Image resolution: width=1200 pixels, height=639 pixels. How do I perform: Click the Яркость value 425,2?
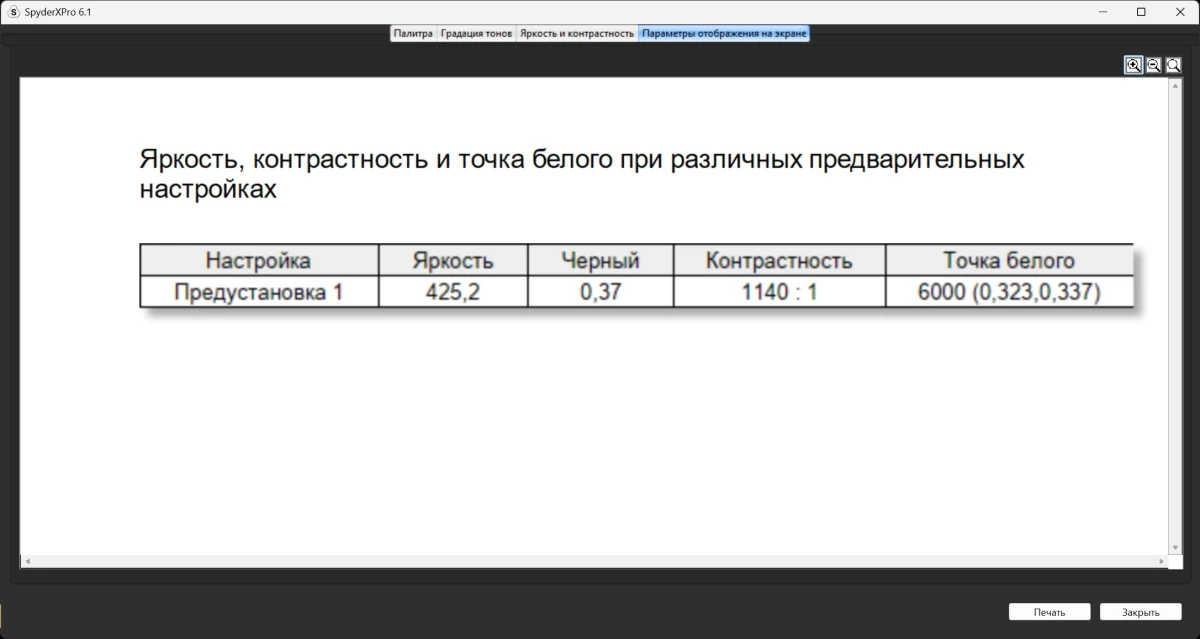(x=452, y=293)
